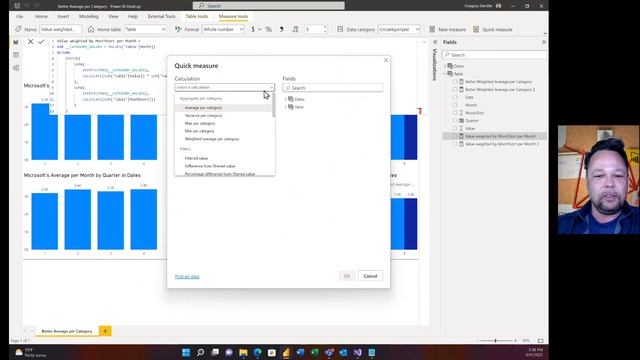This screenshot has height=360, width=640.
Task: Click the Cancel button in the dialog
Action: point(370,276)
